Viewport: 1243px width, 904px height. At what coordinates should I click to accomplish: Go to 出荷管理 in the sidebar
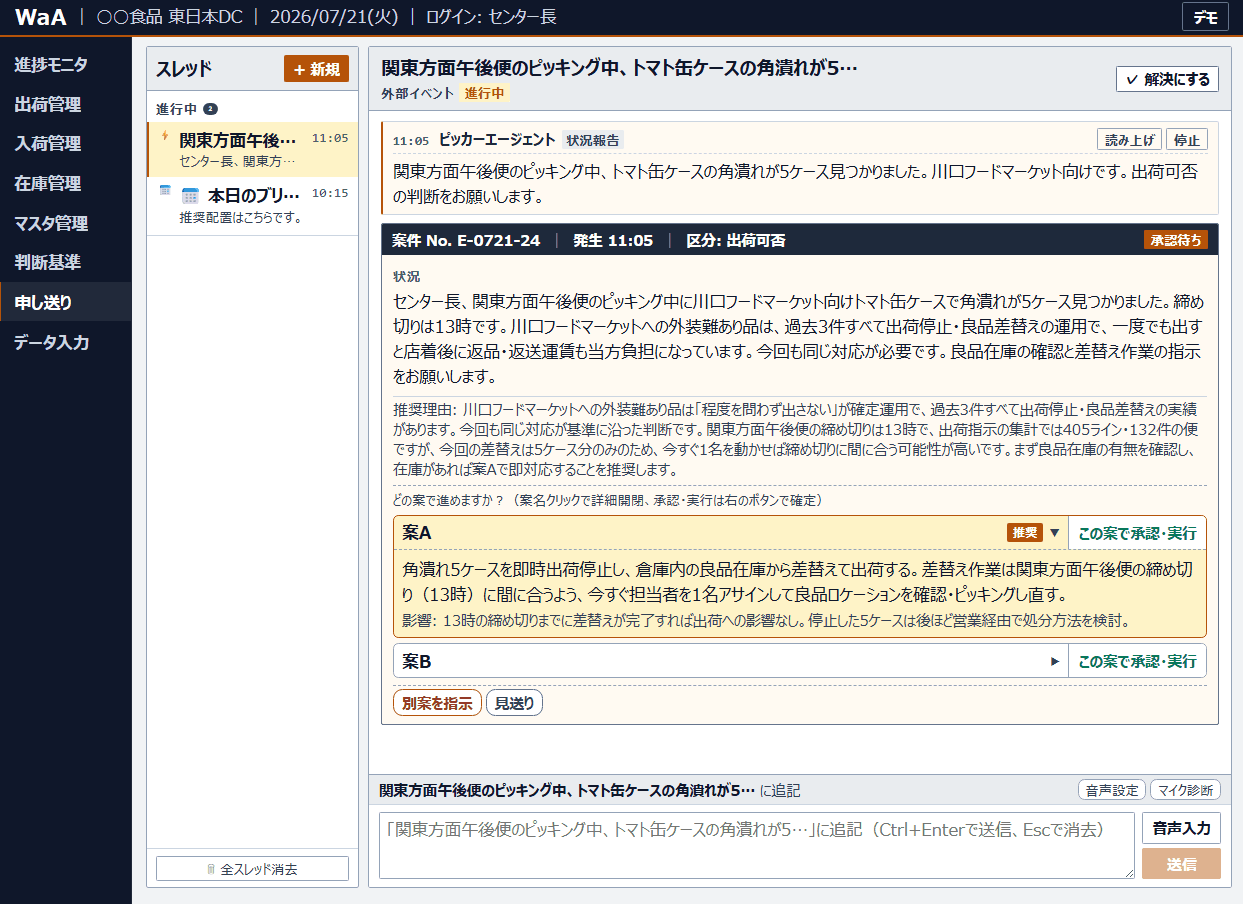pyautogui.click(x=66, y=104)
